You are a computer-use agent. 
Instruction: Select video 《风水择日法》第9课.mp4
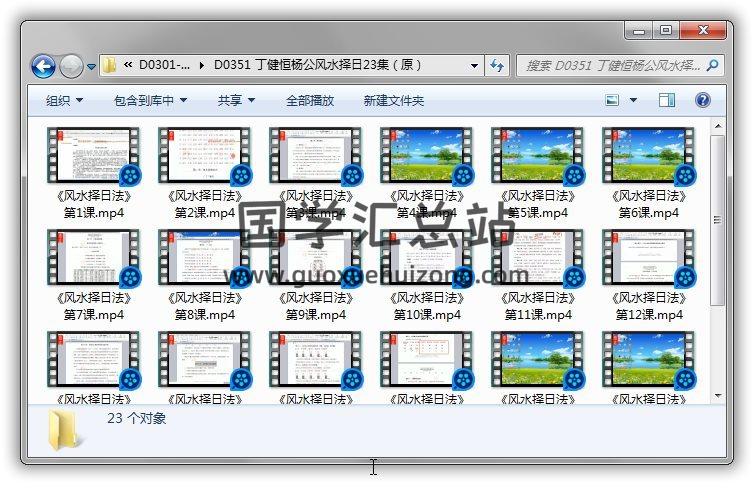316,276
